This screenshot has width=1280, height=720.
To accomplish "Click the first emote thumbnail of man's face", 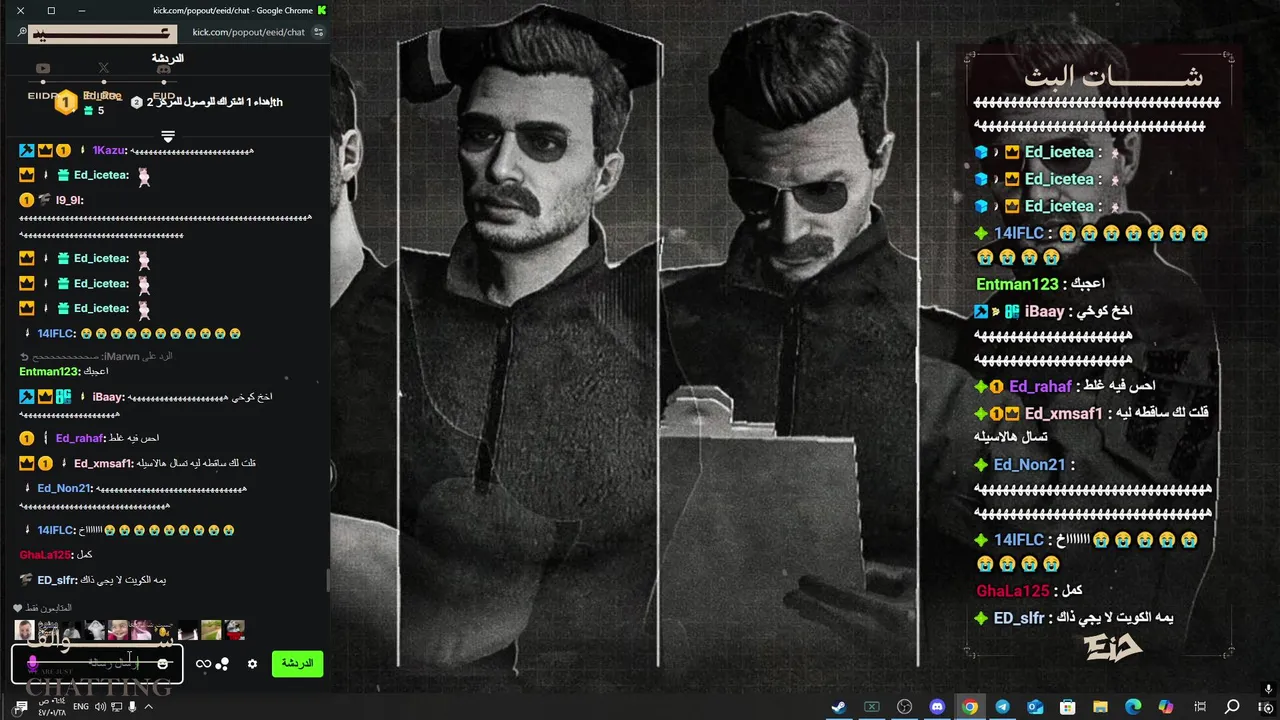I will (24, 630).
